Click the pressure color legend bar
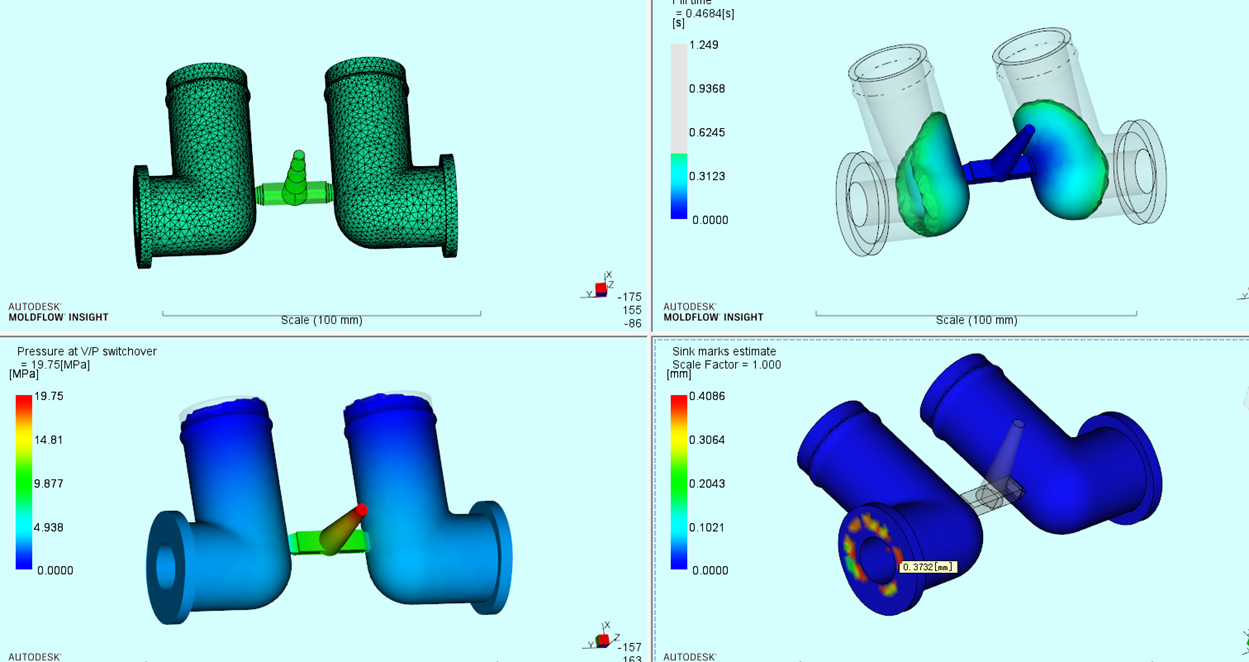 click(x=24, y=482)
